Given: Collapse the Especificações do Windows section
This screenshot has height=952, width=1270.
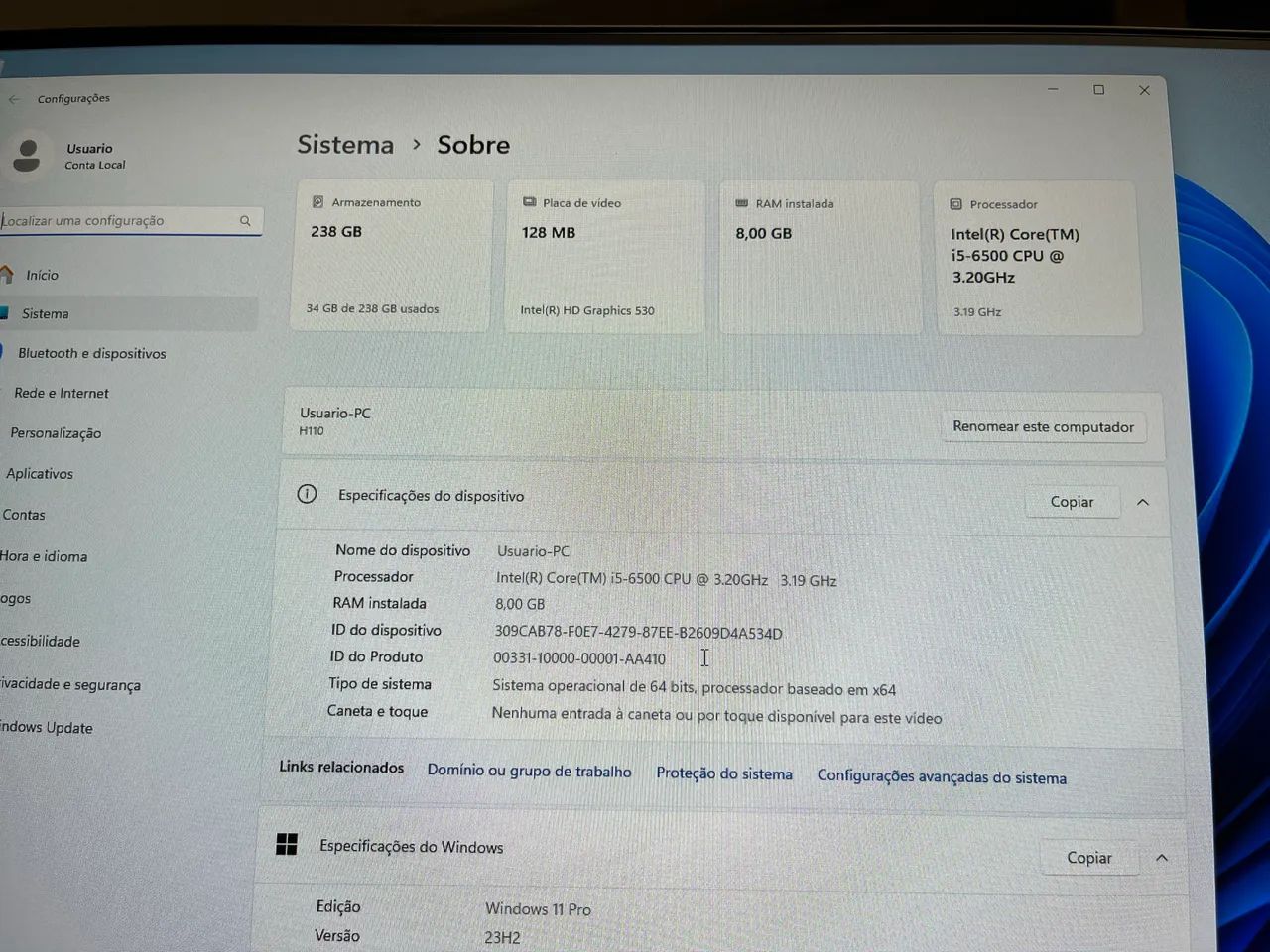Looking at the screenshot, I should click(1162, 858).
